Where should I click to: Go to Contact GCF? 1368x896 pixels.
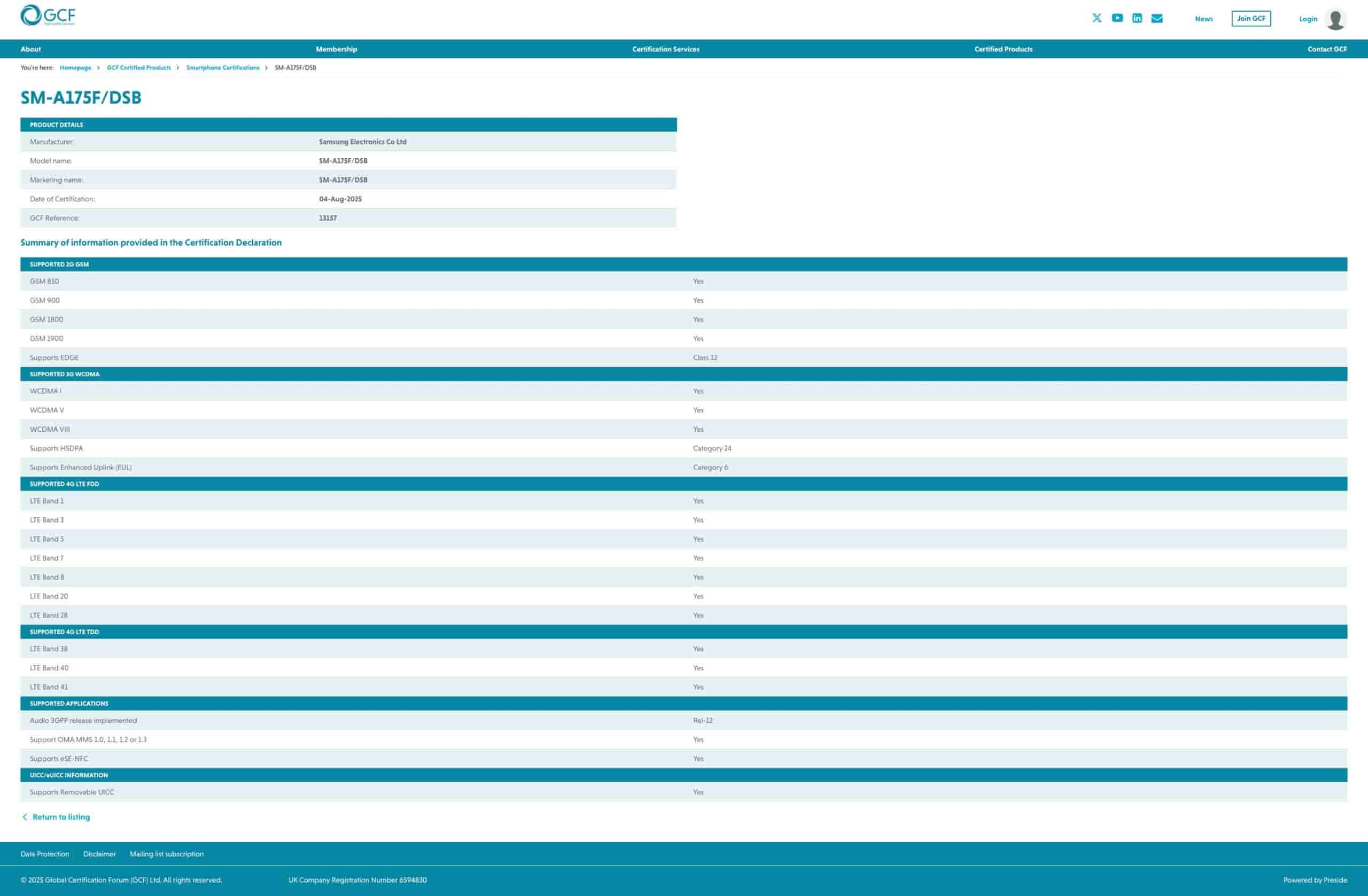click(x=1327, y=50)
